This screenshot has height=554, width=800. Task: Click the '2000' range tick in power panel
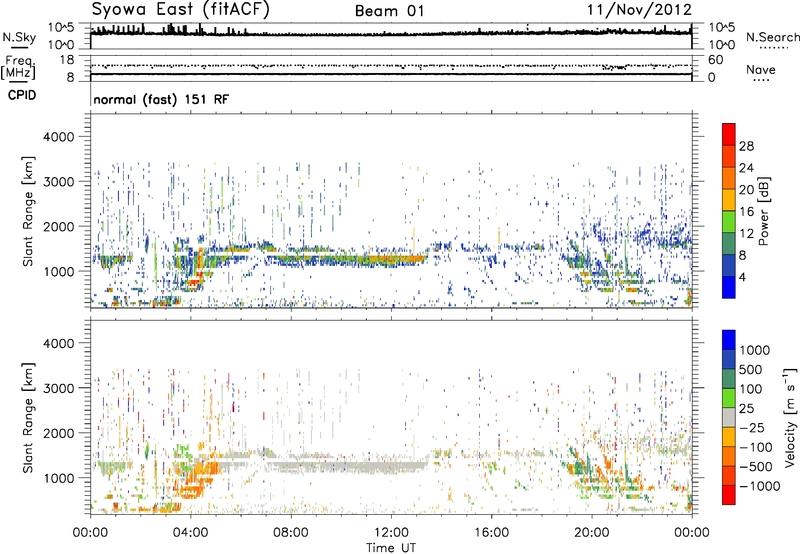point(58,226)
